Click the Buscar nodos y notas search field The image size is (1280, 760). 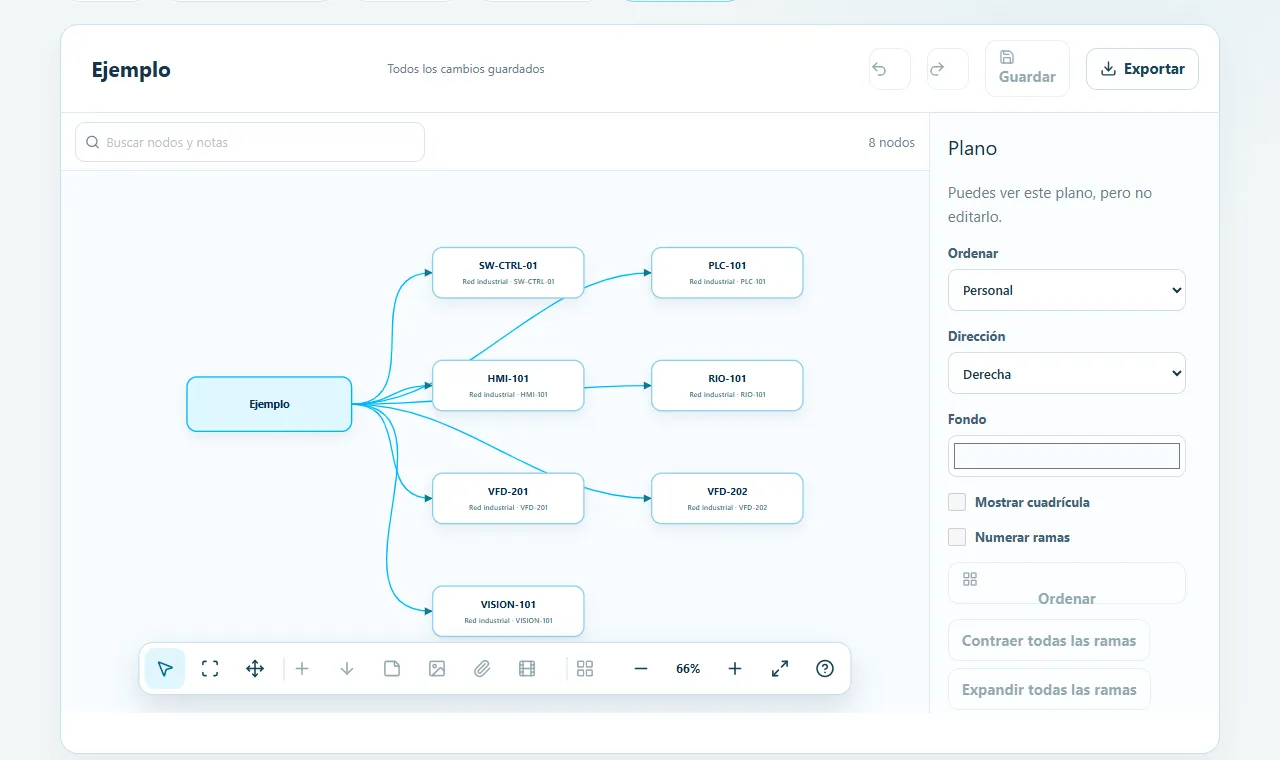click(250, 142)
